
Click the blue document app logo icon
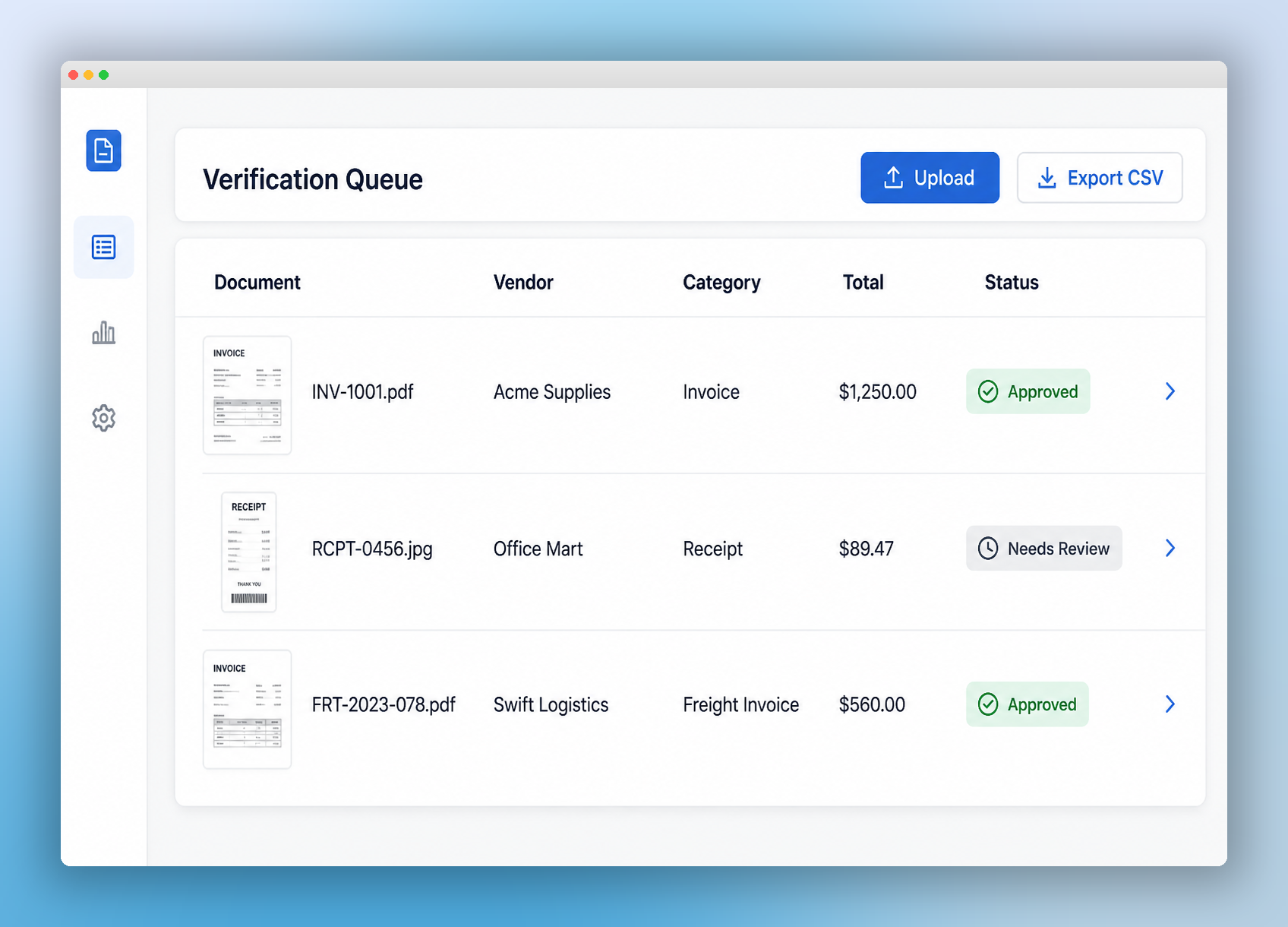pos(103,150)
